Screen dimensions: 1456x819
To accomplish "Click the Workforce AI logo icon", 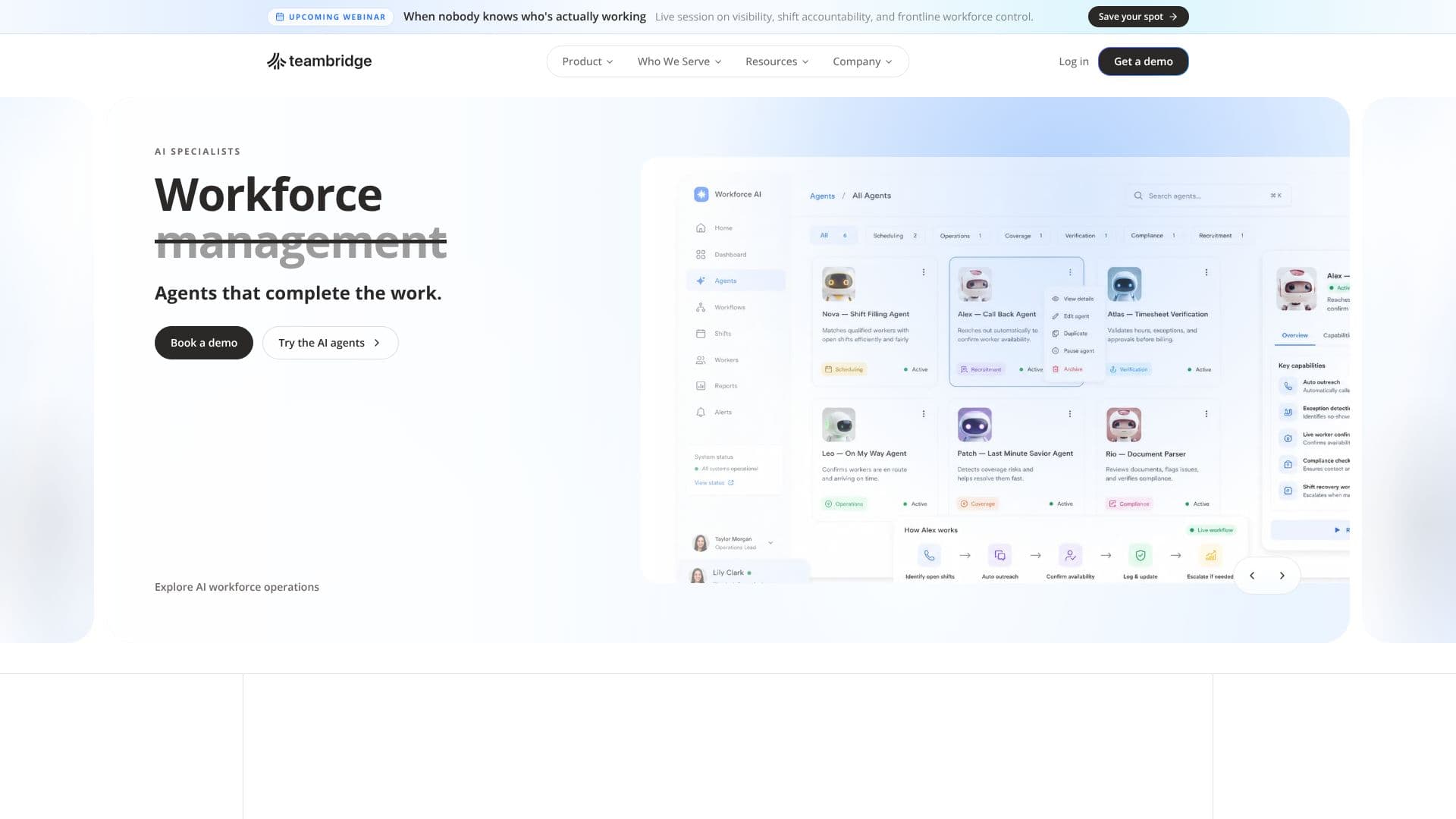I will point(701,194).
